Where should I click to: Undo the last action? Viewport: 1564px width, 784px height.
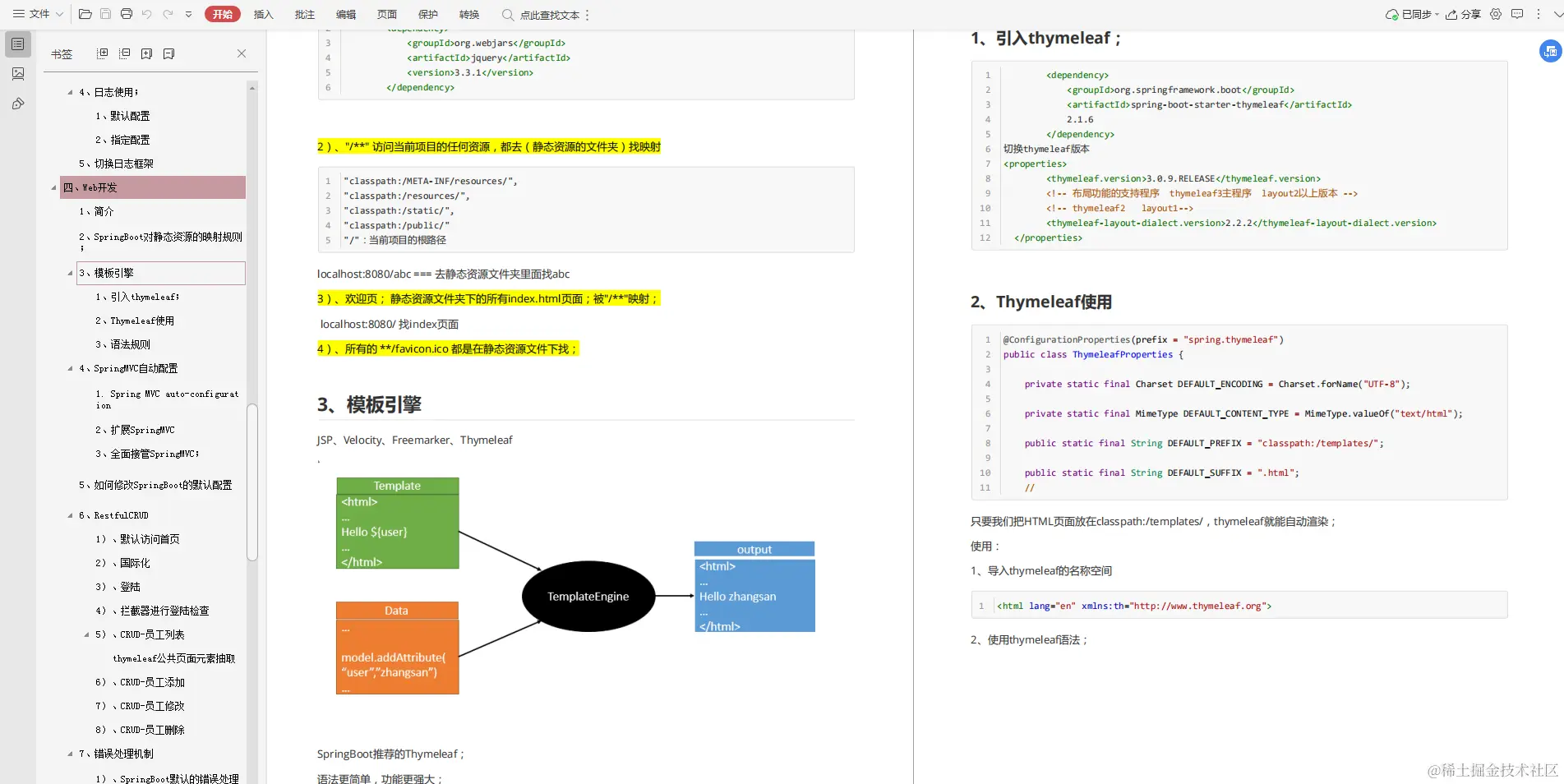(x=147, y=14)
